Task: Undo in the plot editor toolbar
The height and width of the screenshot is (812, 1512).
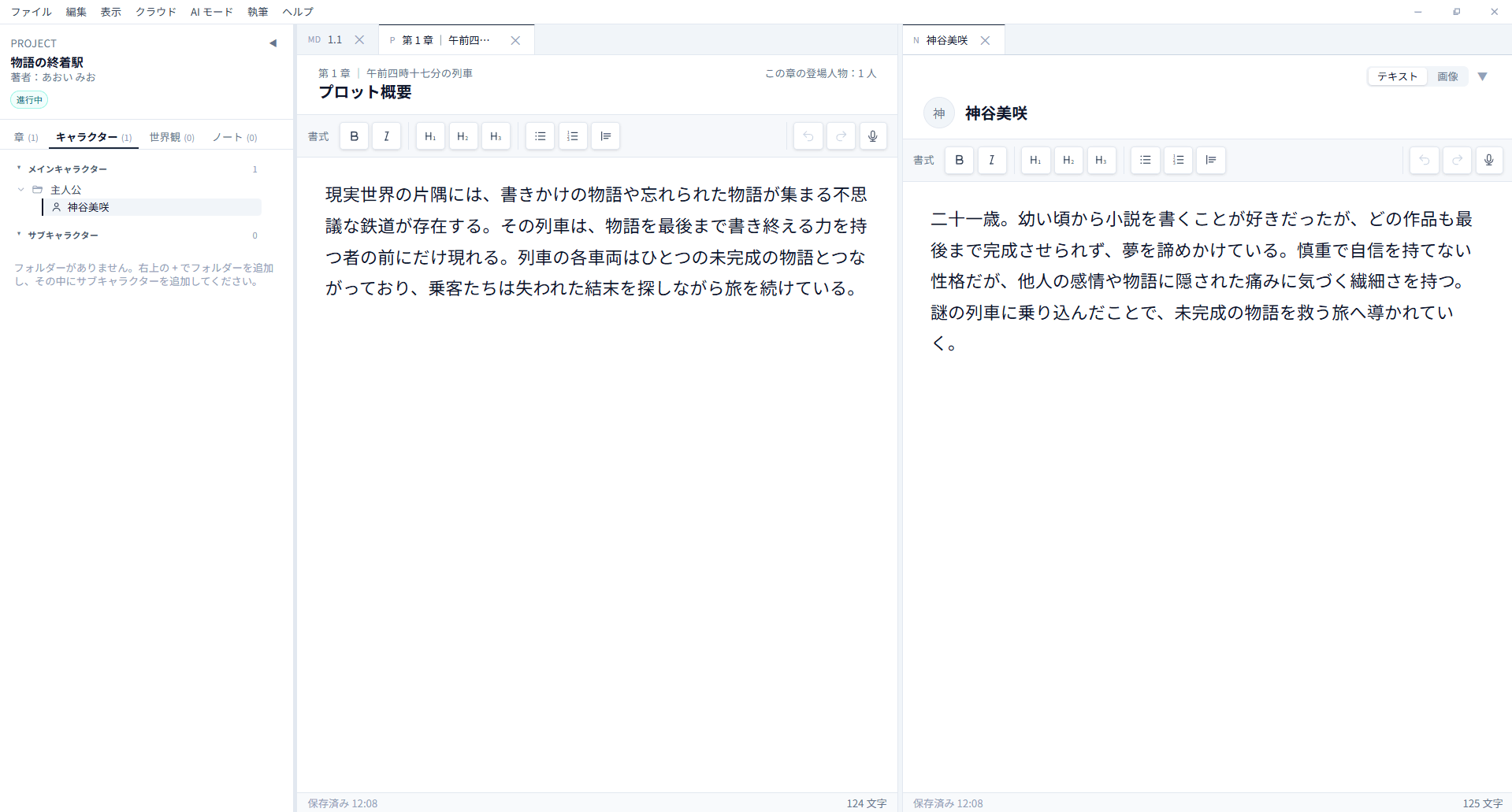Action: tap(808, 136)
